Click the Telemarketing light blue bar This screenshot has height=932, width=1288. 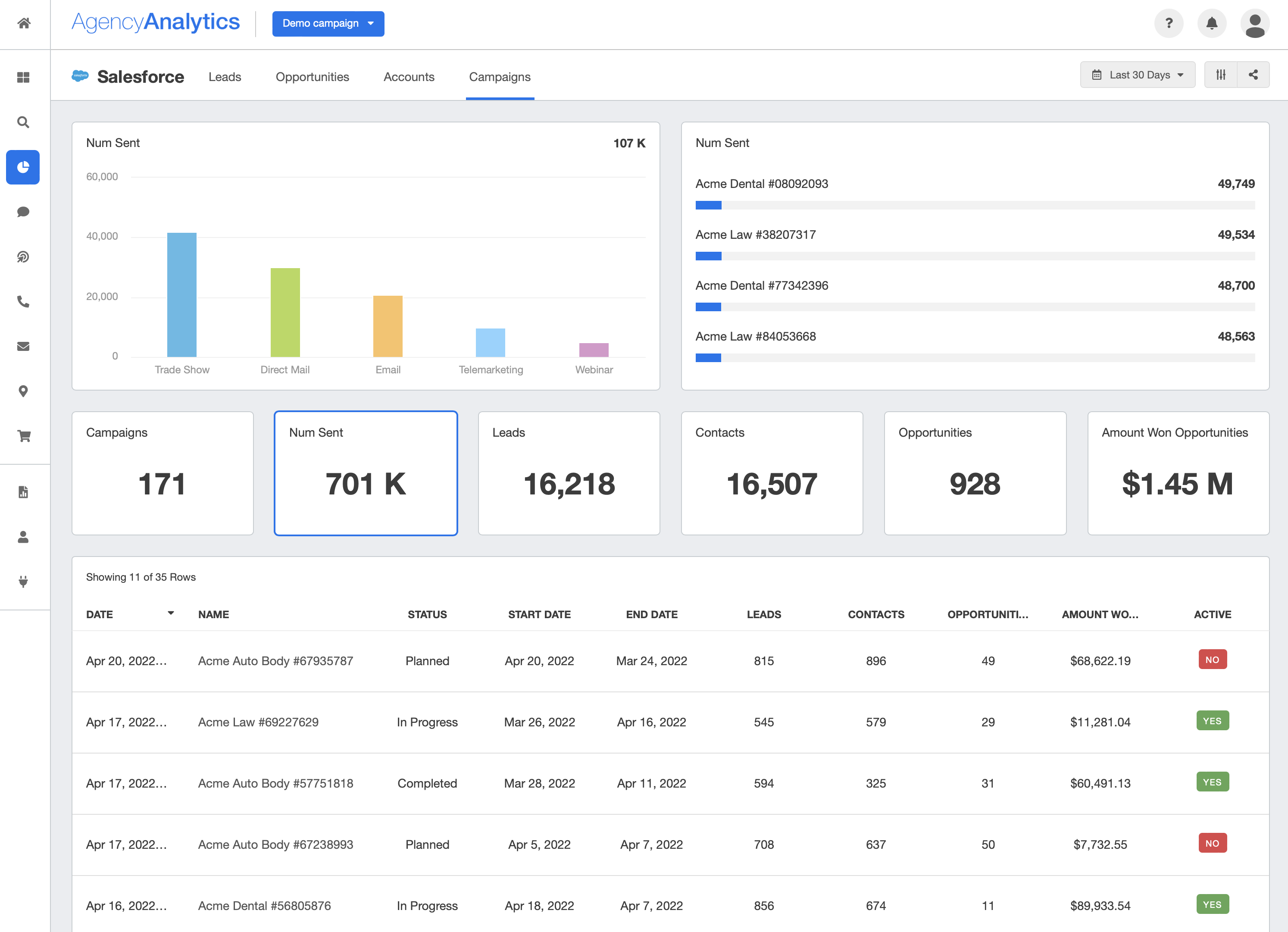[491, 342]
